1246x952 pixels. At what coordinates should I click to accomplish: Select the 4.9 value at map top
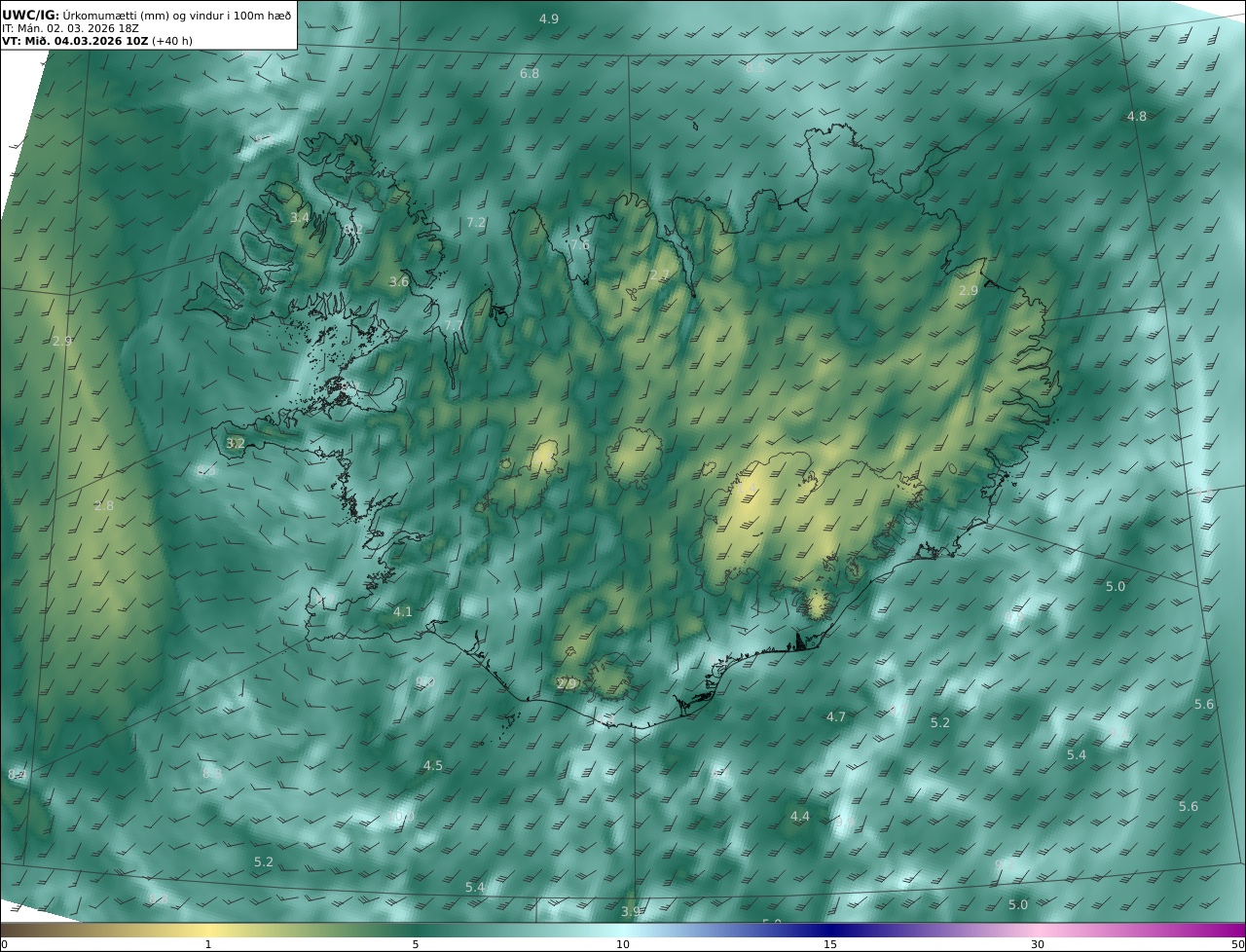pyautogui.click(x=549, y=19)
